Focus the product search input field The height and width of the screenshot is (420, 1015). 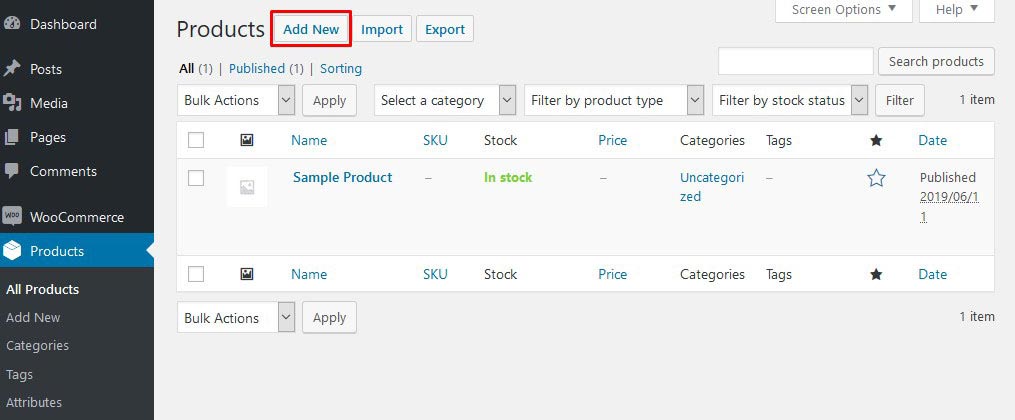(796, 61)
